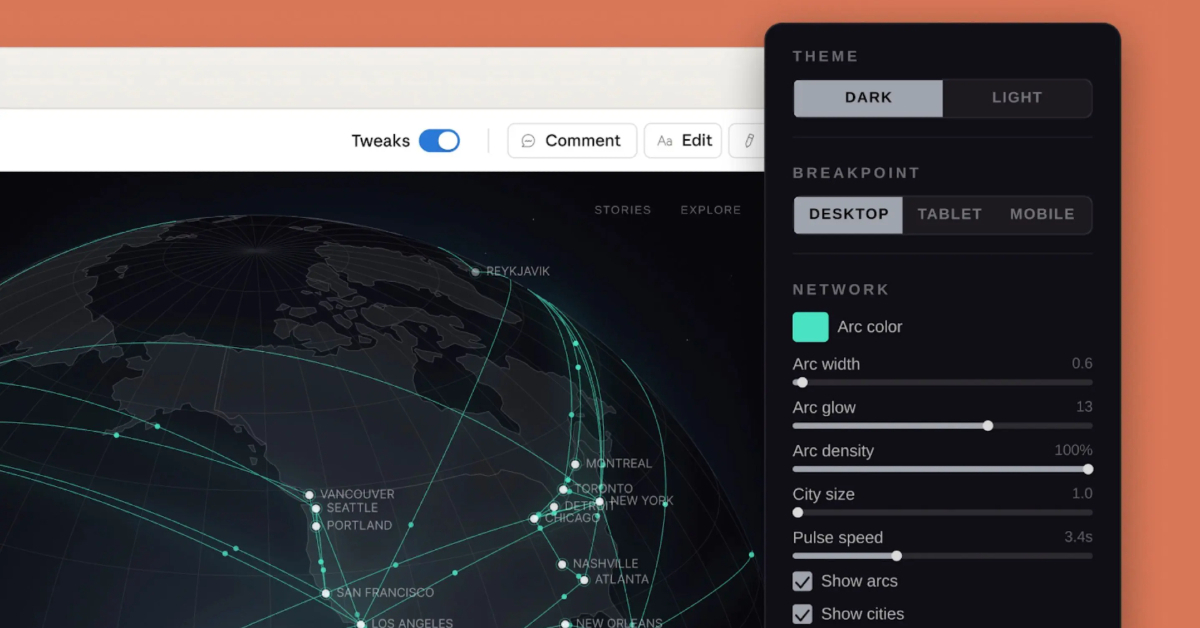Go to the Explore navigation item
This screenshot has height=628, width=1200.
[711, 210]
